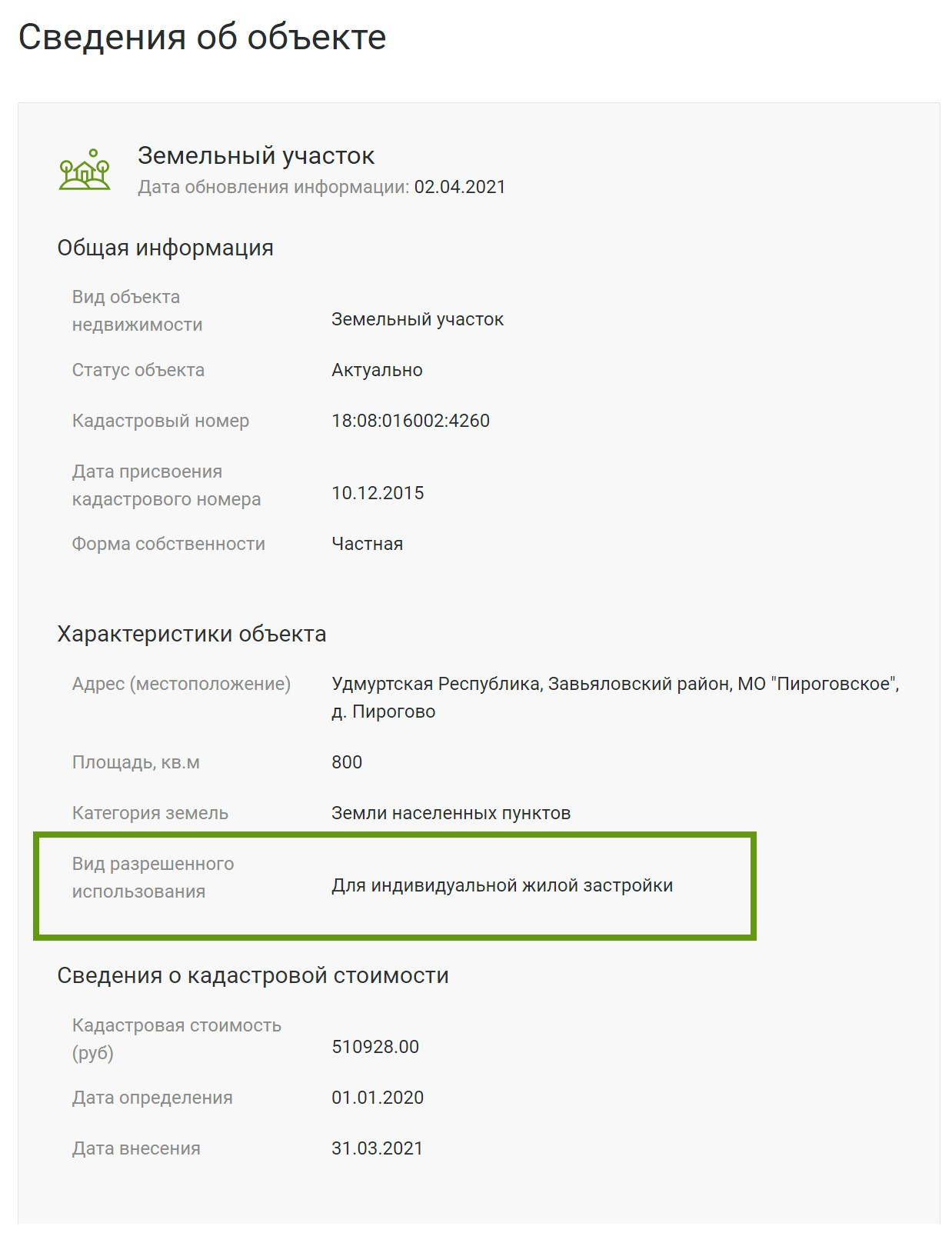Click the area value 800

[347, 762]
